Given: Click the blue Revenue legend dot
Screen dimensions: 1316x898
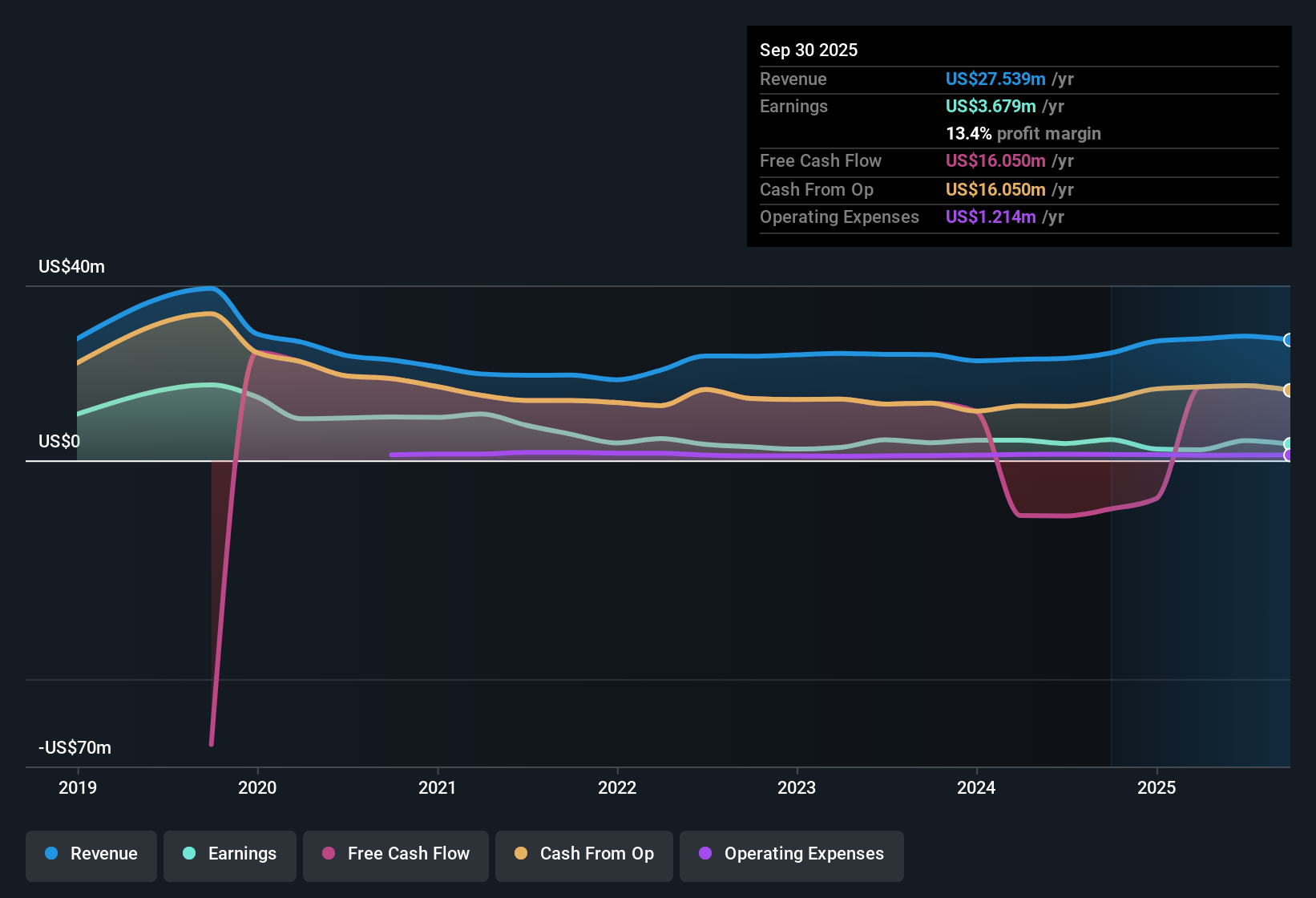Looking at the screenshot, I should coord(50,855).
